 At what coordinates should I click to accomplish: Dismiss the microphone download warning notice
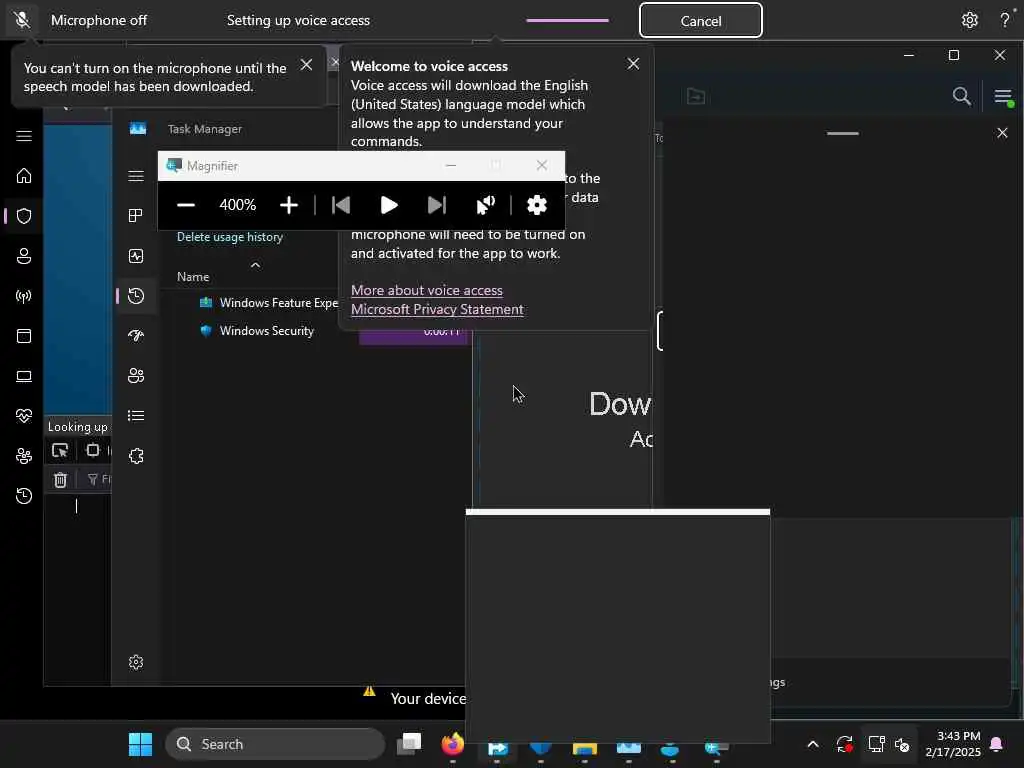point(306,65)
